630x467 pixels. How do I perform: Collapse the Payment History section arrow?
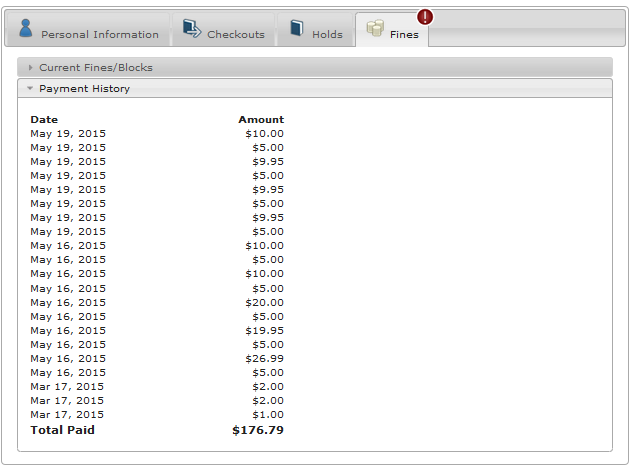click(x=30, y=88)
